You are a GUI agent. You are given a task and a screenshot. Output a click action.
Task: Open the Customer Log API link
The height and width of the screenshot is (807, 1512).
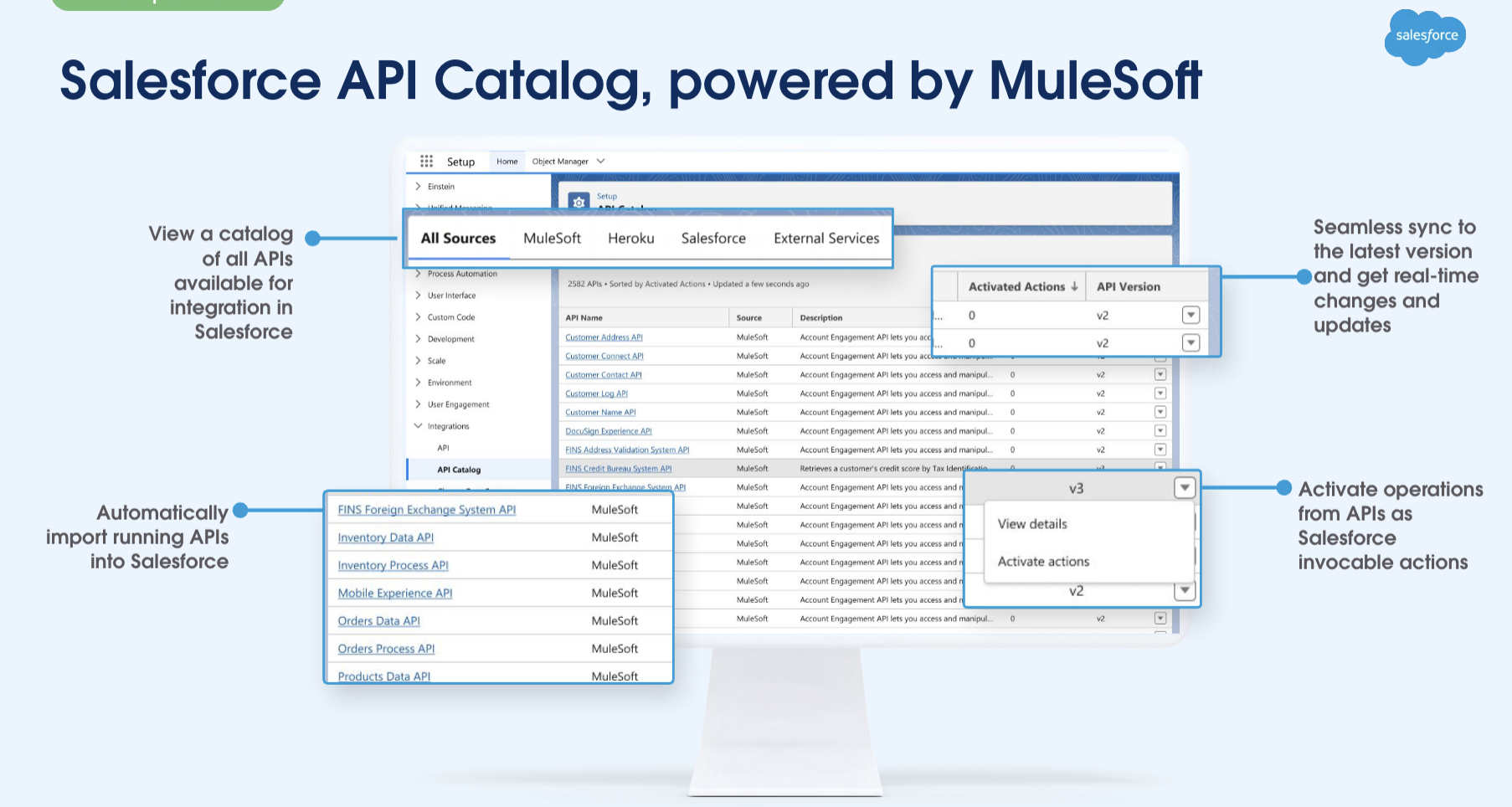click(596, 393)
